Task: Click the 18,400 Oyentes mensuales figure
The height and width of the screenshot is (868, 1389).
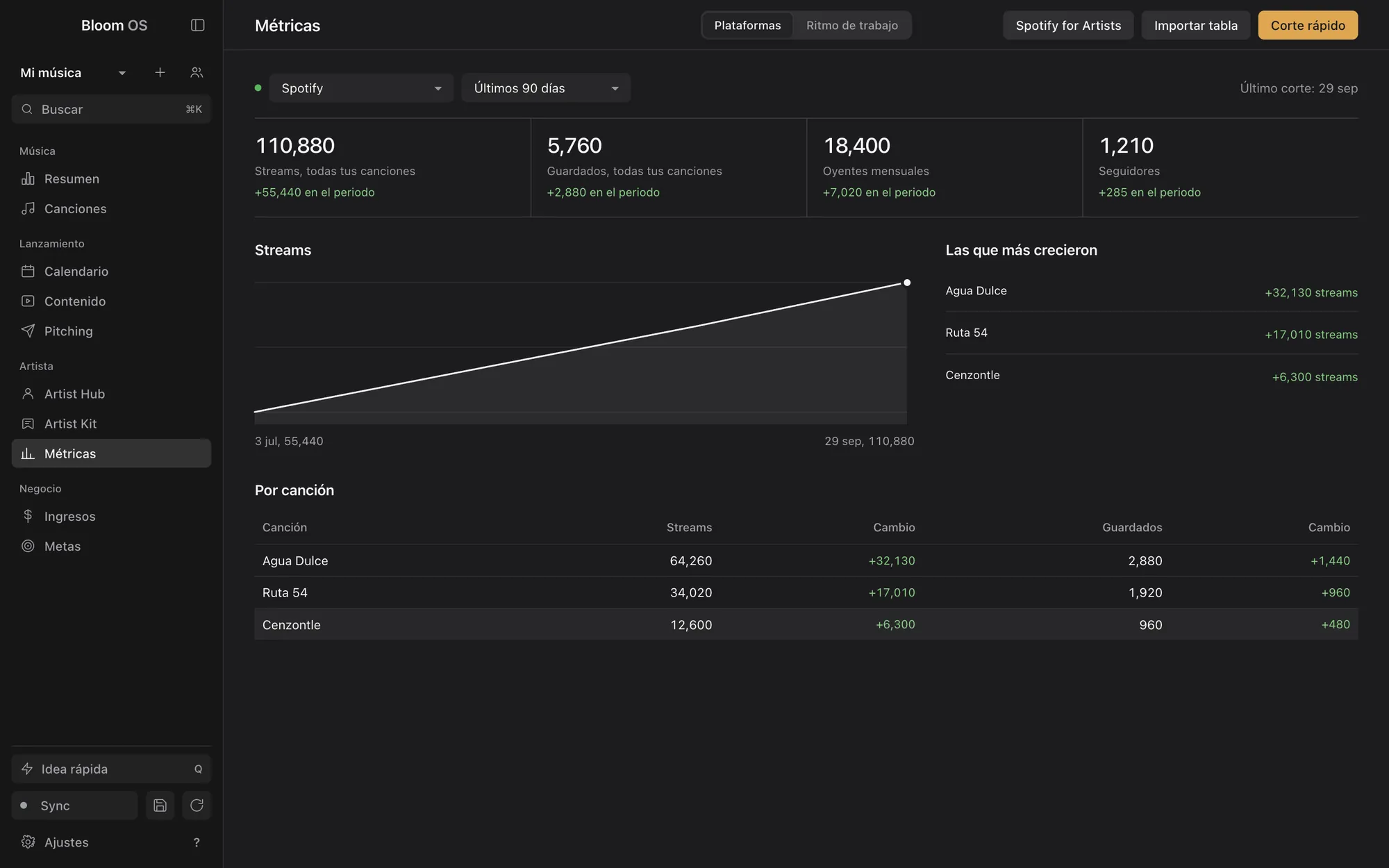Action: 856,145
